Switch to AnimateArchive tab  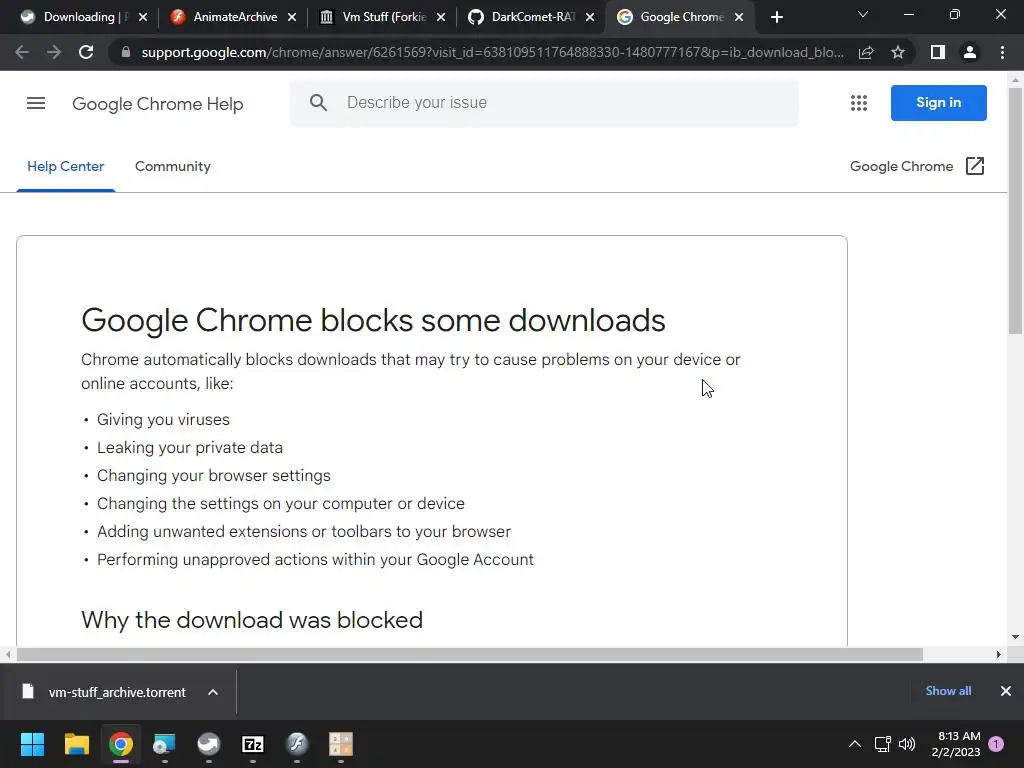click(233, 17)
